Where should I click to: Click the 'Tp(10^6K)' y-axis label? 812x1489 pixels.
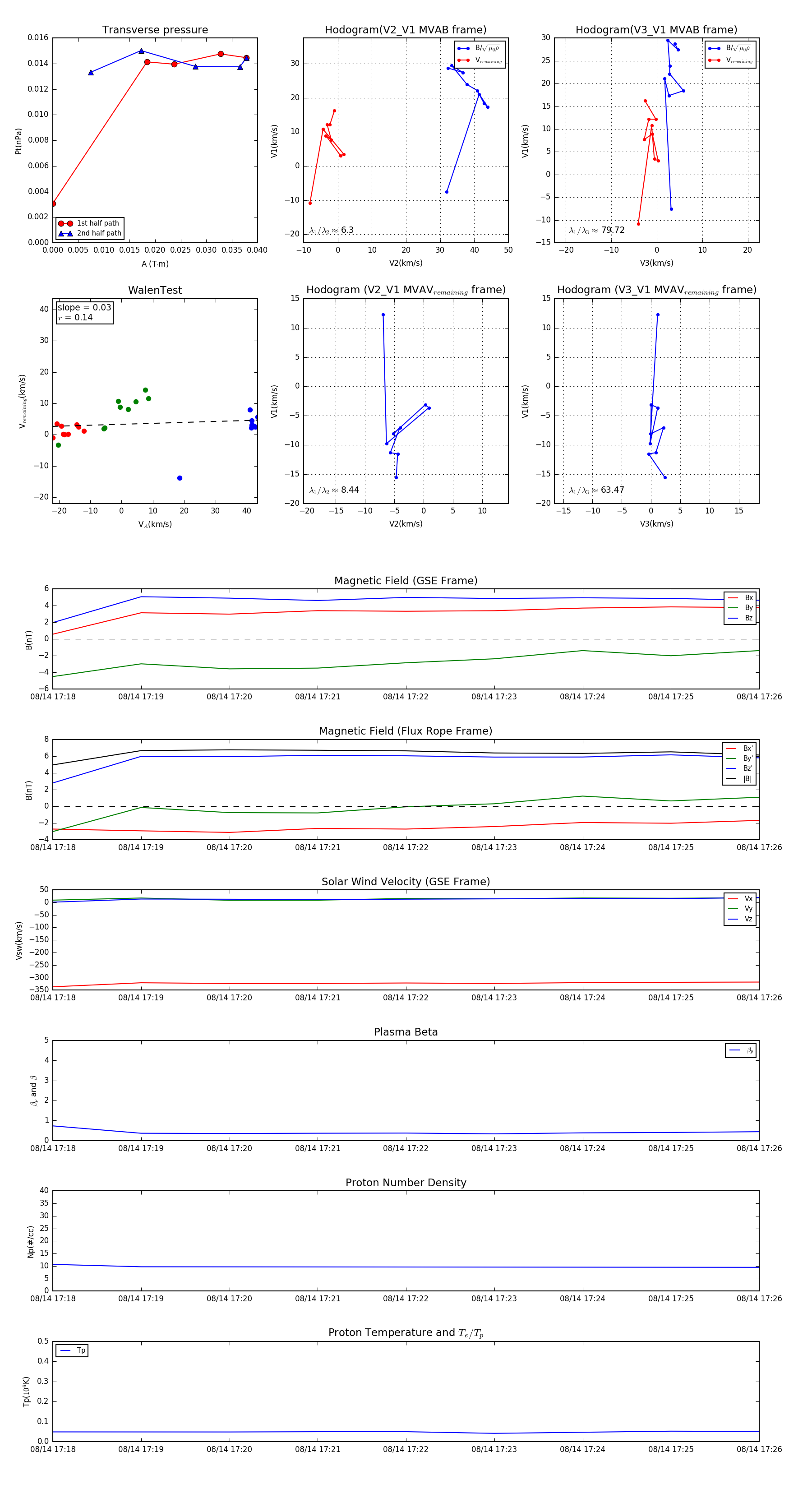pyautogui.click(x=26, y=1392)
